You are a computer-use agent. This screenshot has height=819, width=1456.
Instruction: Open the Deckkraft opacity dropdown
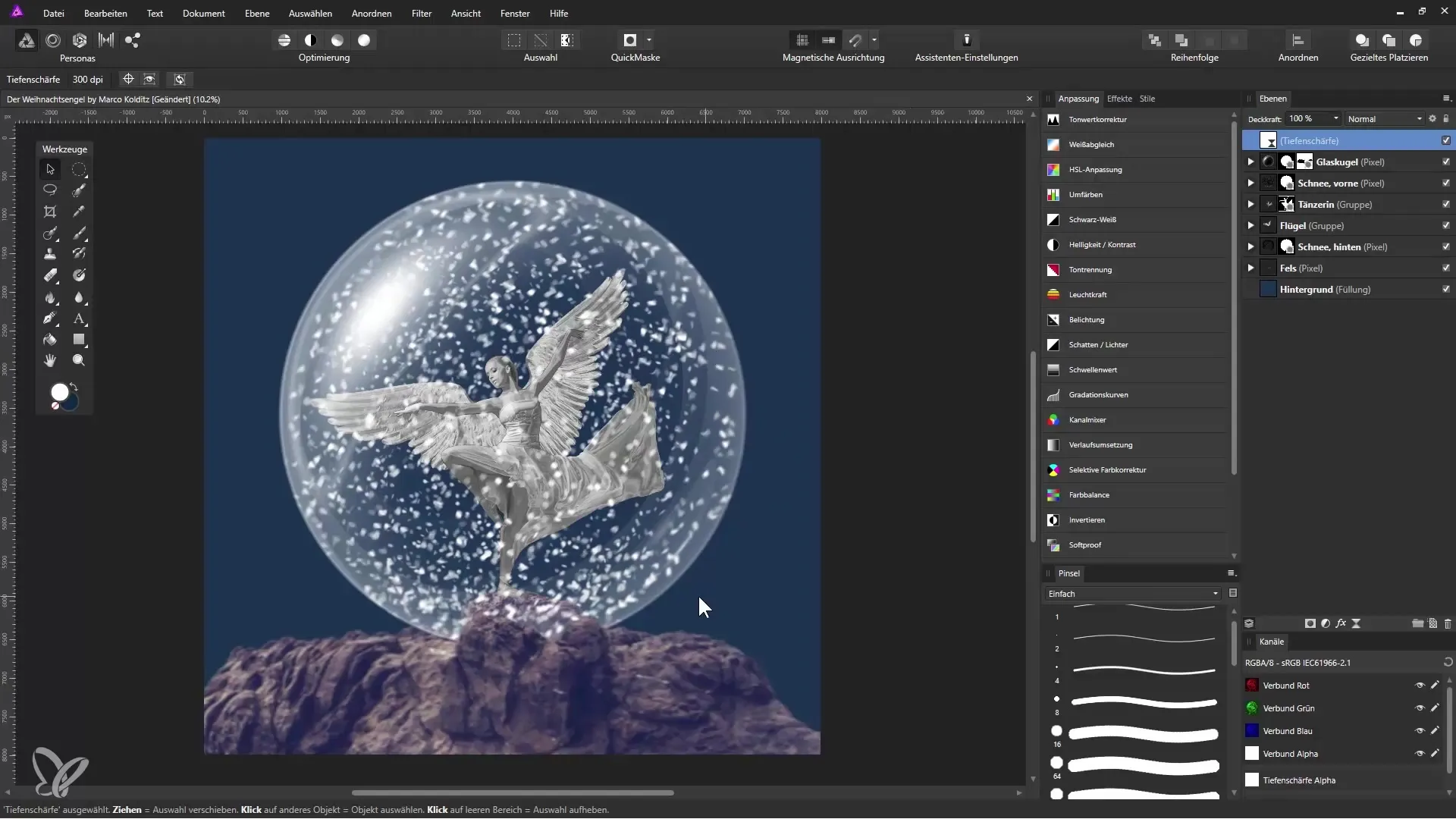[1336, 119]
